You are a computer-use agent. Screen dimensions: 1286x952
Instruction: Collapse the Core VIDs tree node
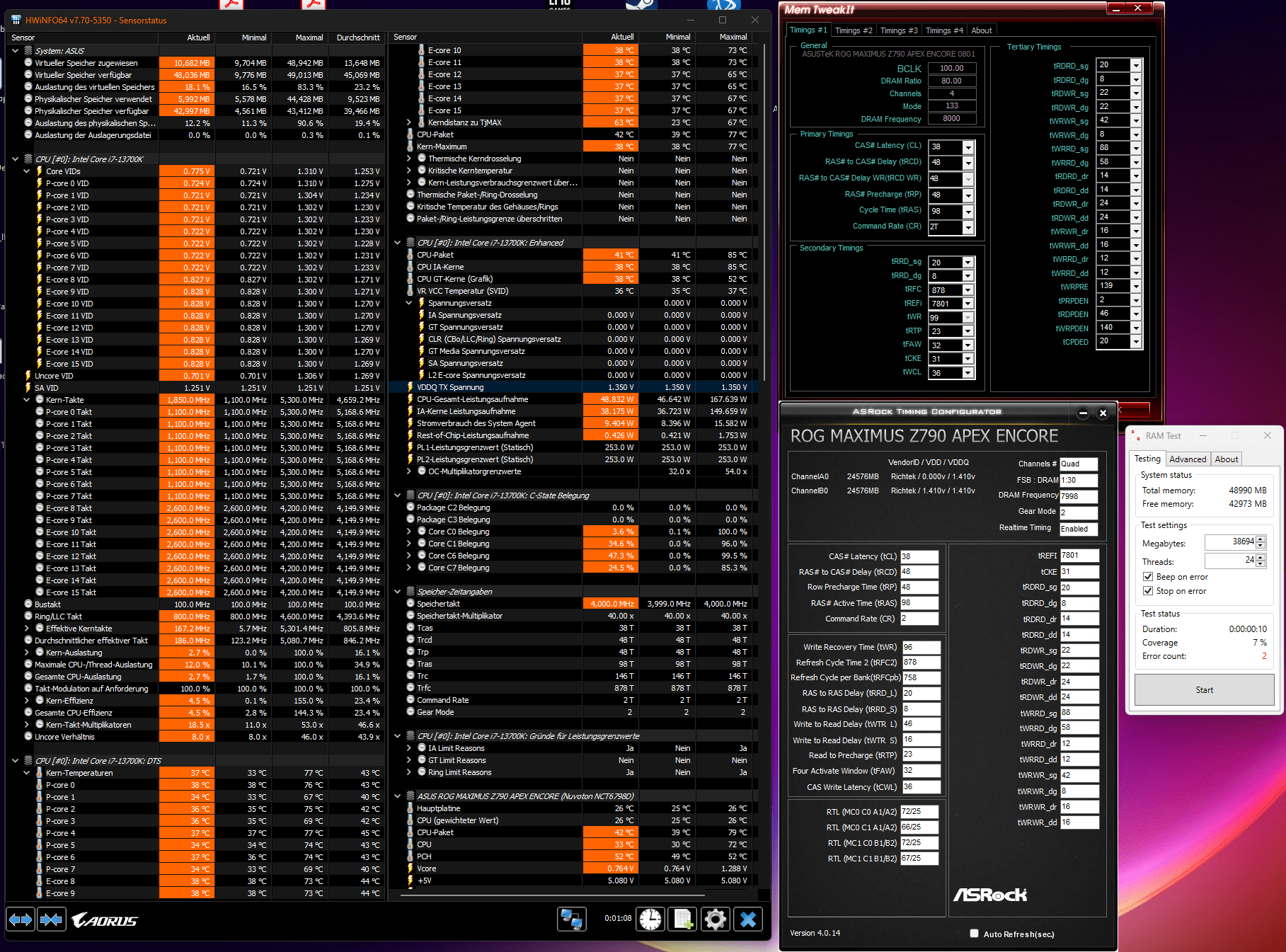27,171
